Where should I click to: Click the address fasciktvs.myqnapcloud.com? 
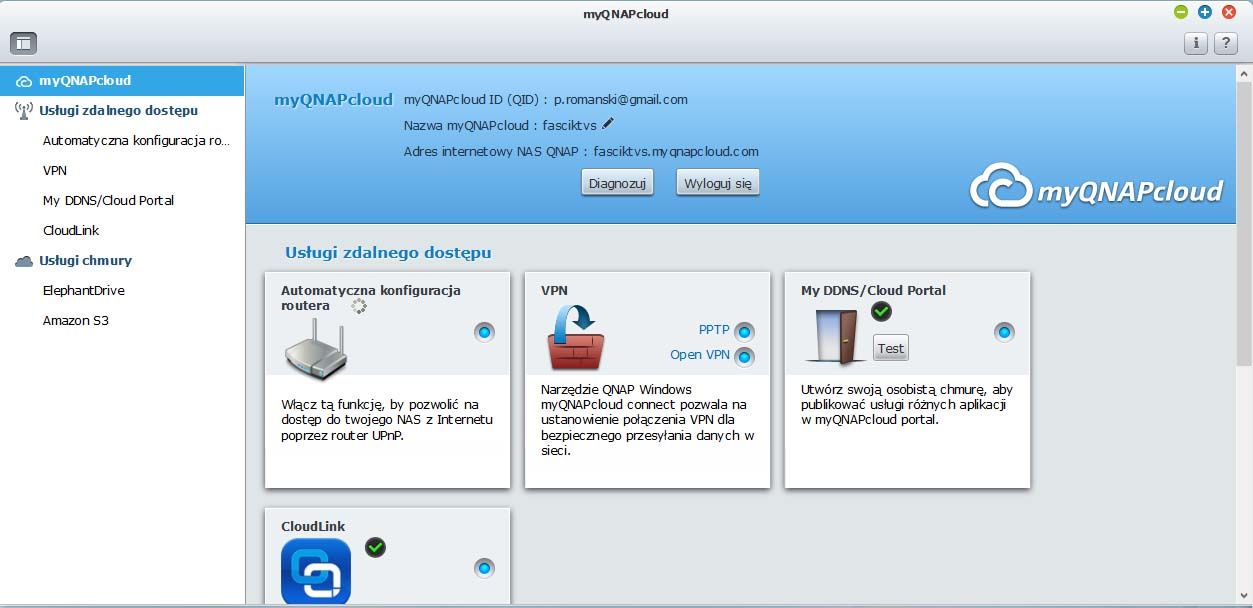[x=676, y=152]
